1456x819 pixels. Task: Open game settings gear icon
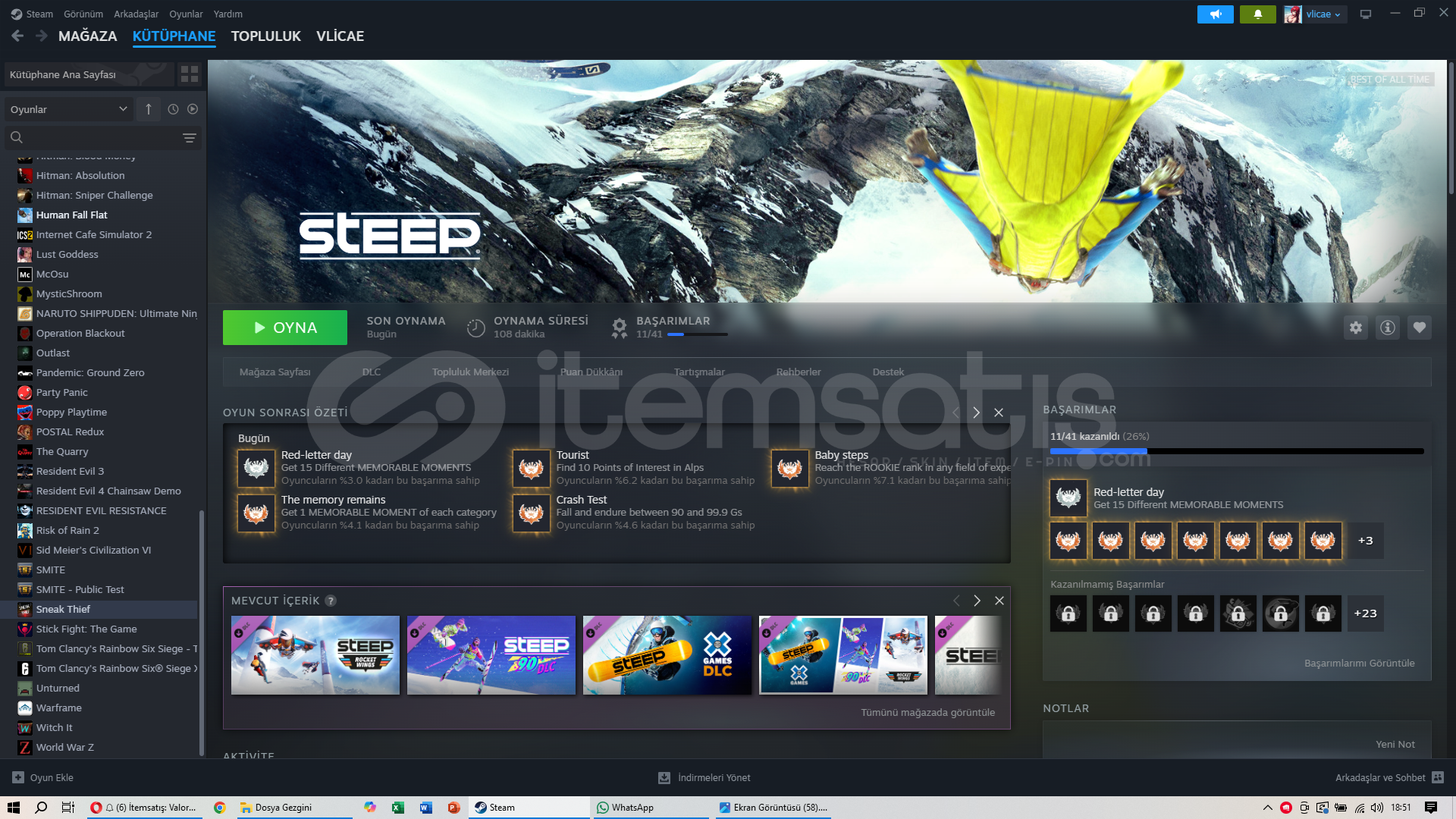[x=1356, y=328]
